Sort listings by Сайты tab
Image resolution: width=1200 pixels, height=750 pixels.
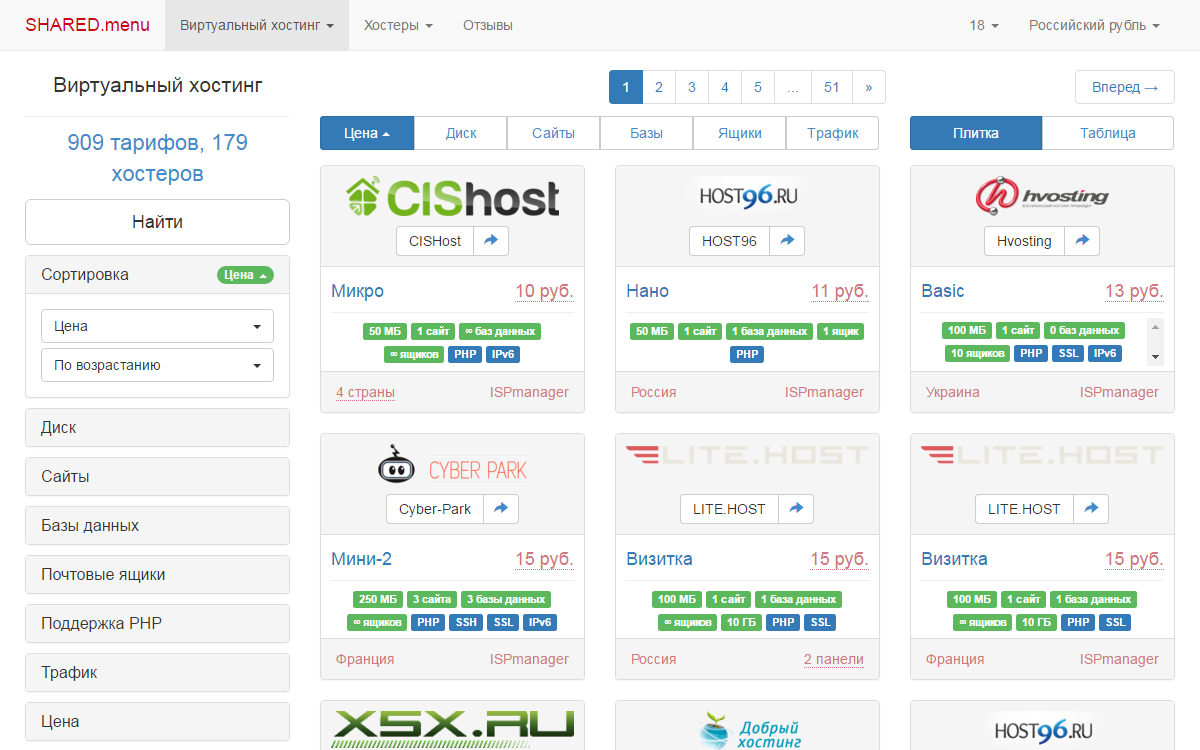tap(554, 133)
